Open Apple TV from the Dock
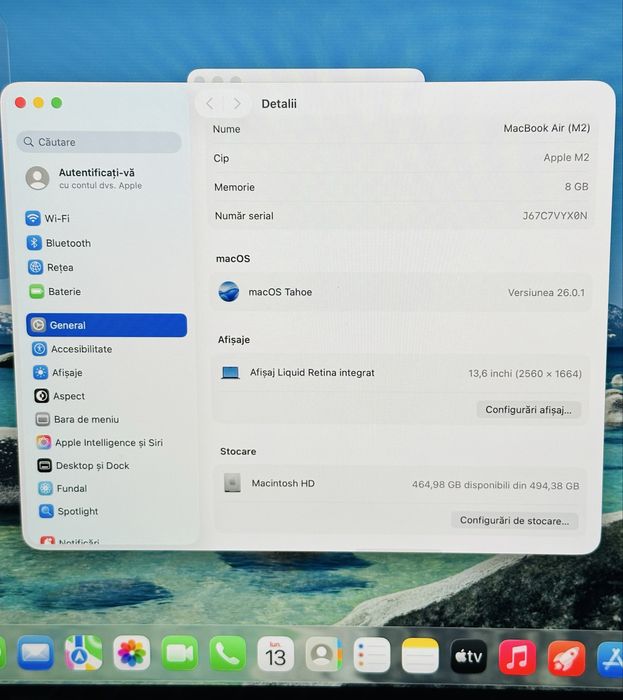The image size is (623, 700). pos(469,657)
